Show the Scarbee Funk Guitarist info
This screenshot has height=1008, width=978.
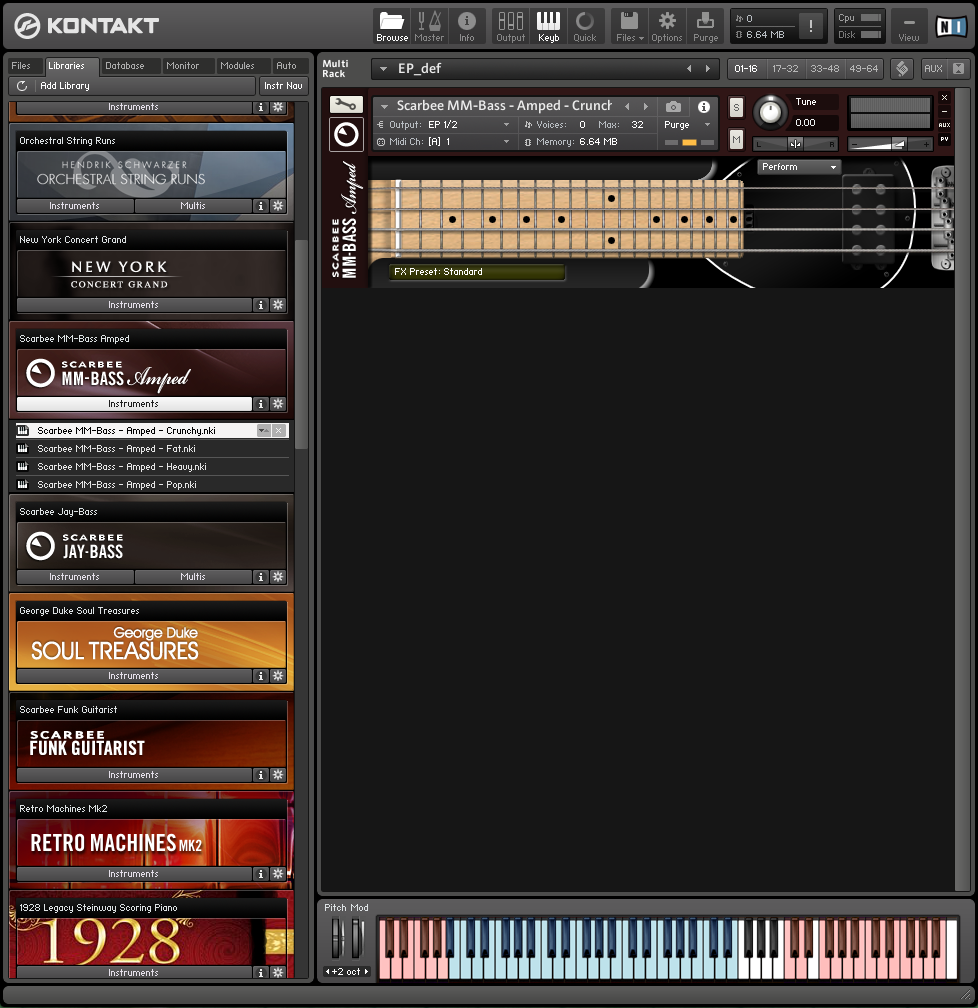[x=260, y=775]
